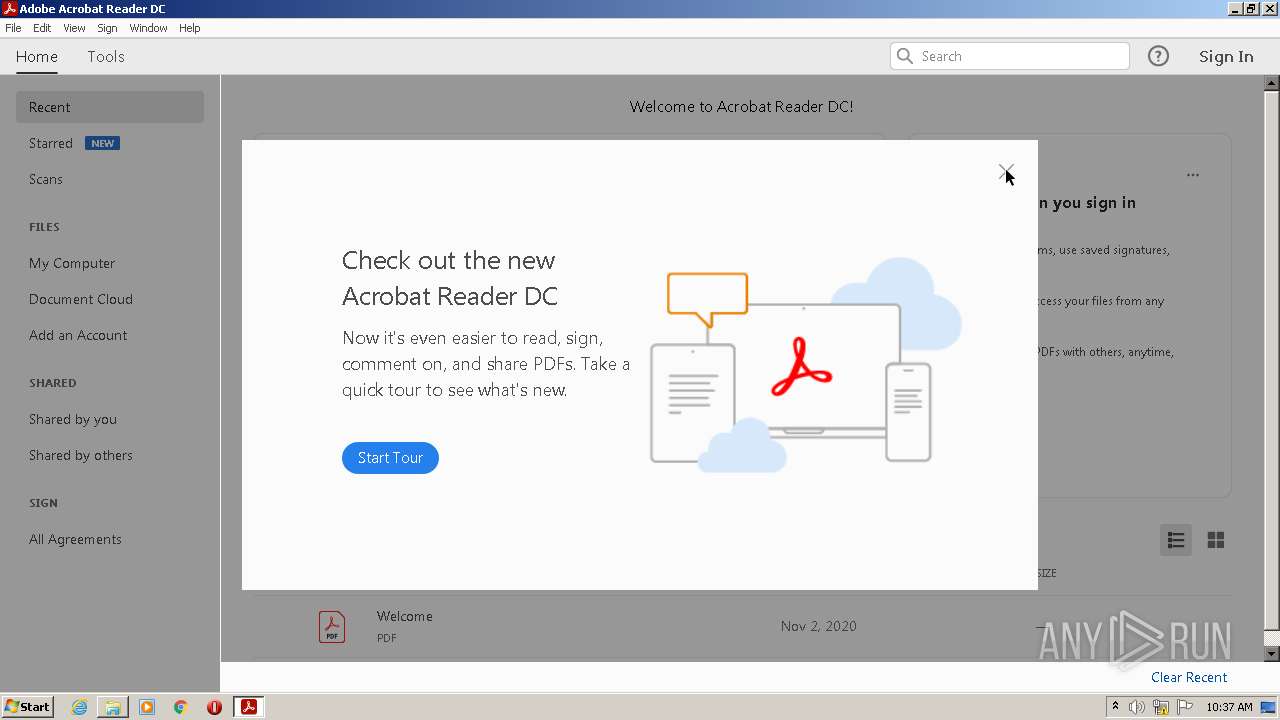Open the Window menu

(148, 28)
